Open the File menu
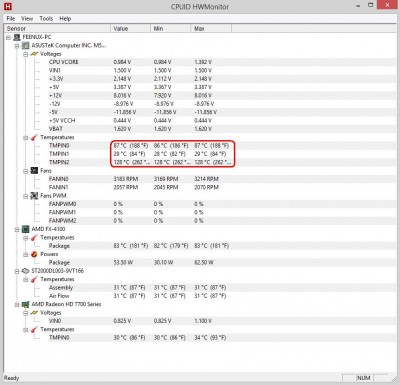Screen dimensions: 400x385 pyautogui.click(x=11, y=19)
